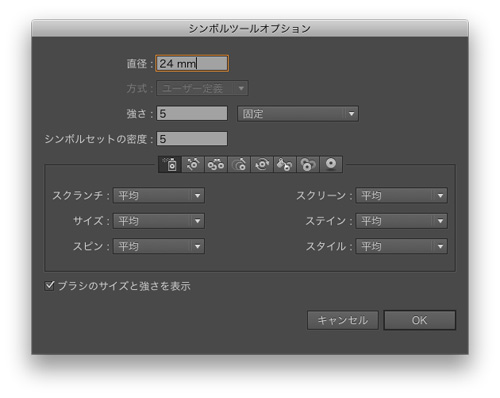Open the スタイル dropdown
The width and height of the screenshot is (500, 398).
(x=402, y=246)
